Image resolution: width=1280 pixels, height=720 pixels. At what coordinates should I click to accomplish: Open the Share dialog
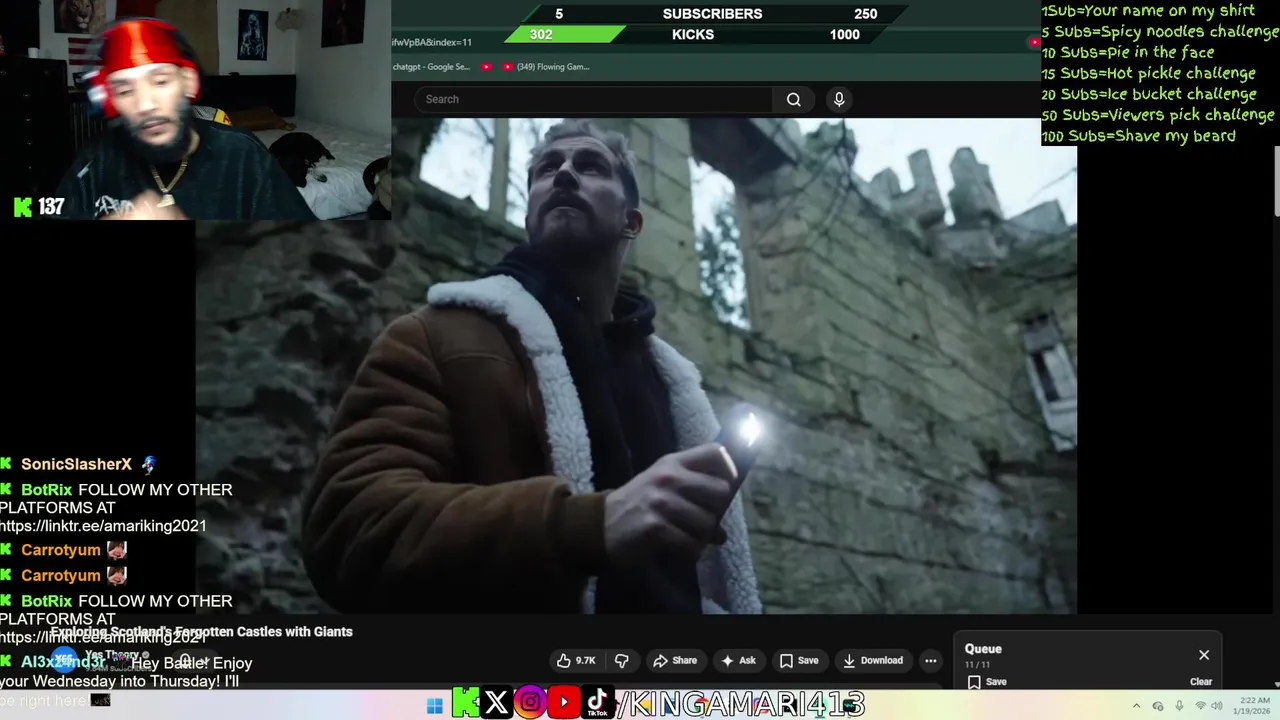pos(675,660)
